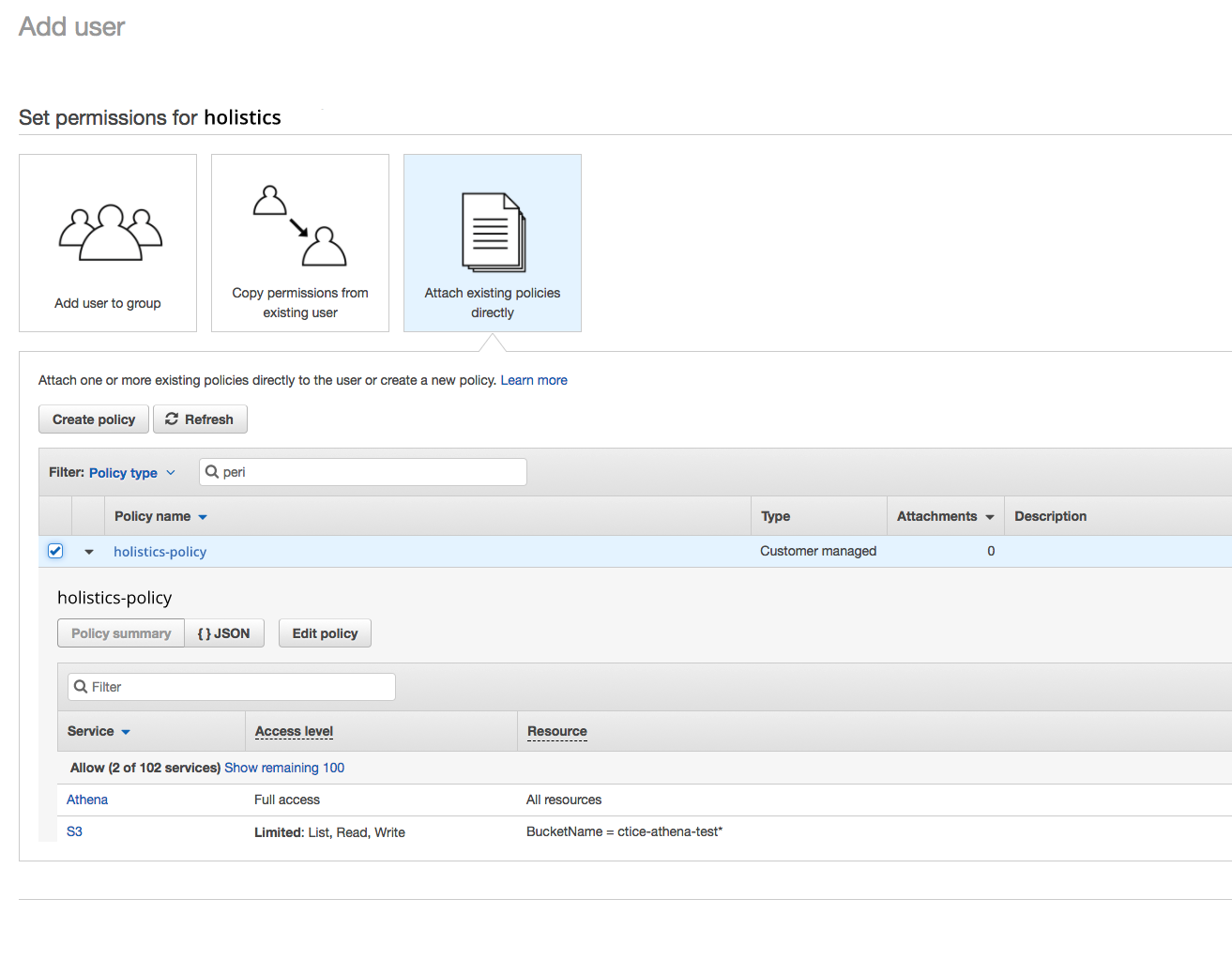
Task: Refresh the policy list
Action: pyautogui.click(x=200, y=419)
